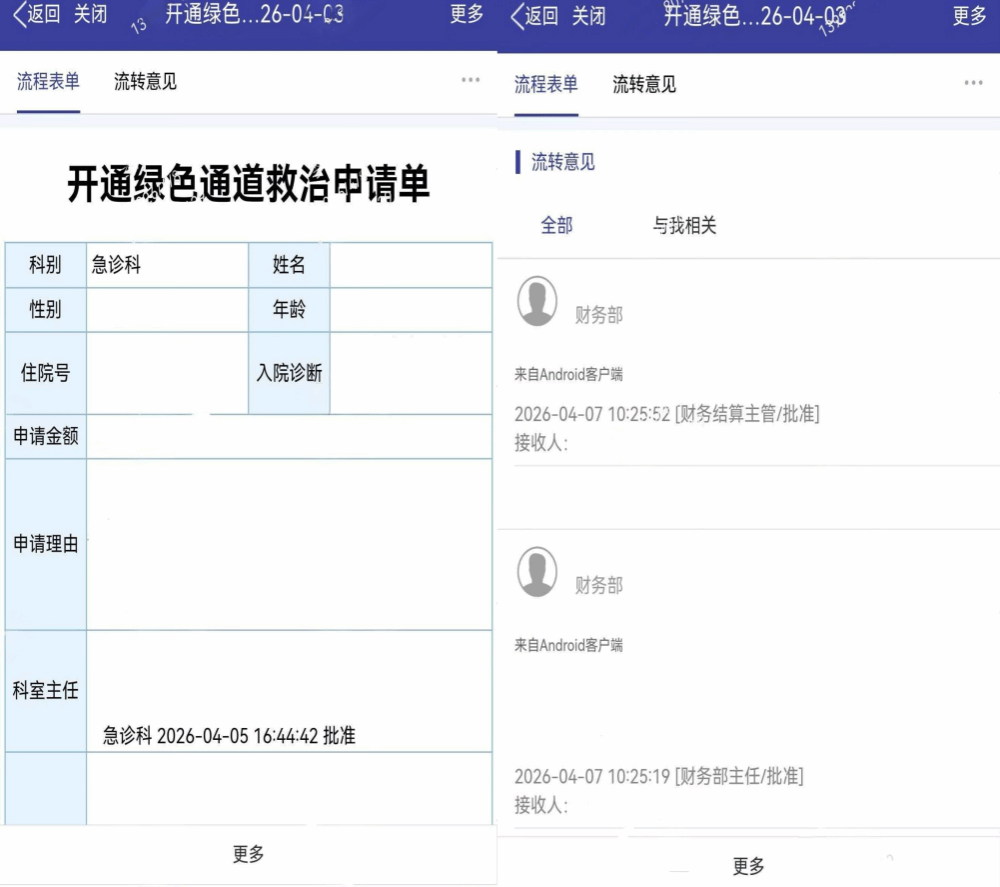Select the 全部 comments filter
Viewport: 1000px width, 887px height.
(557, 226)
